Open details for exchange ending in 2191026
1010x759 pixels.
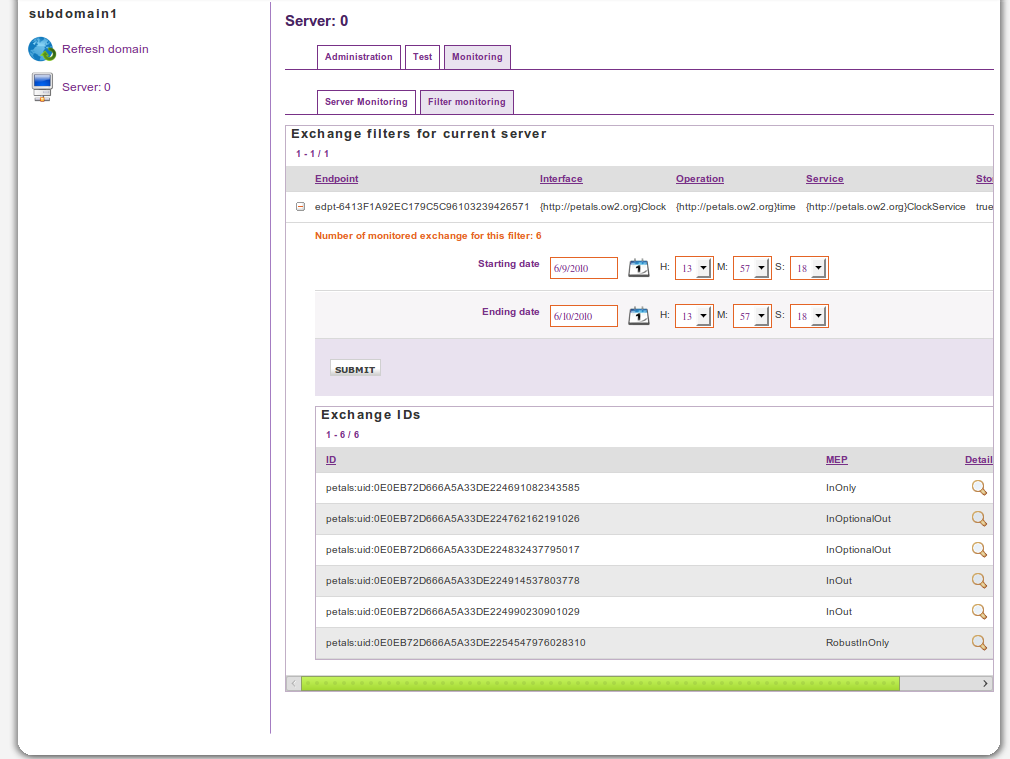(x=979, y=519)
